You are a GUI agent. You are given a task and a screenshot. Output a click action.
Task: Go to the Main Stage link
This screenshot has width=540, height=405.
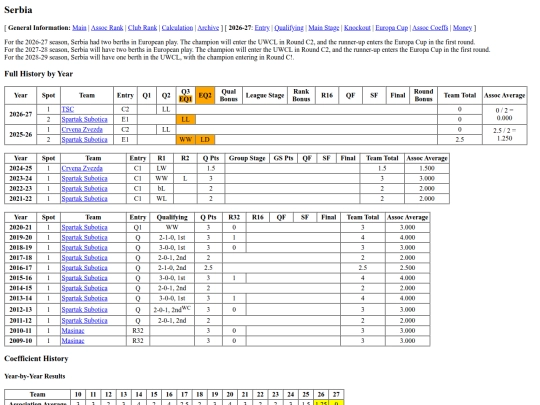pos(324,28)
